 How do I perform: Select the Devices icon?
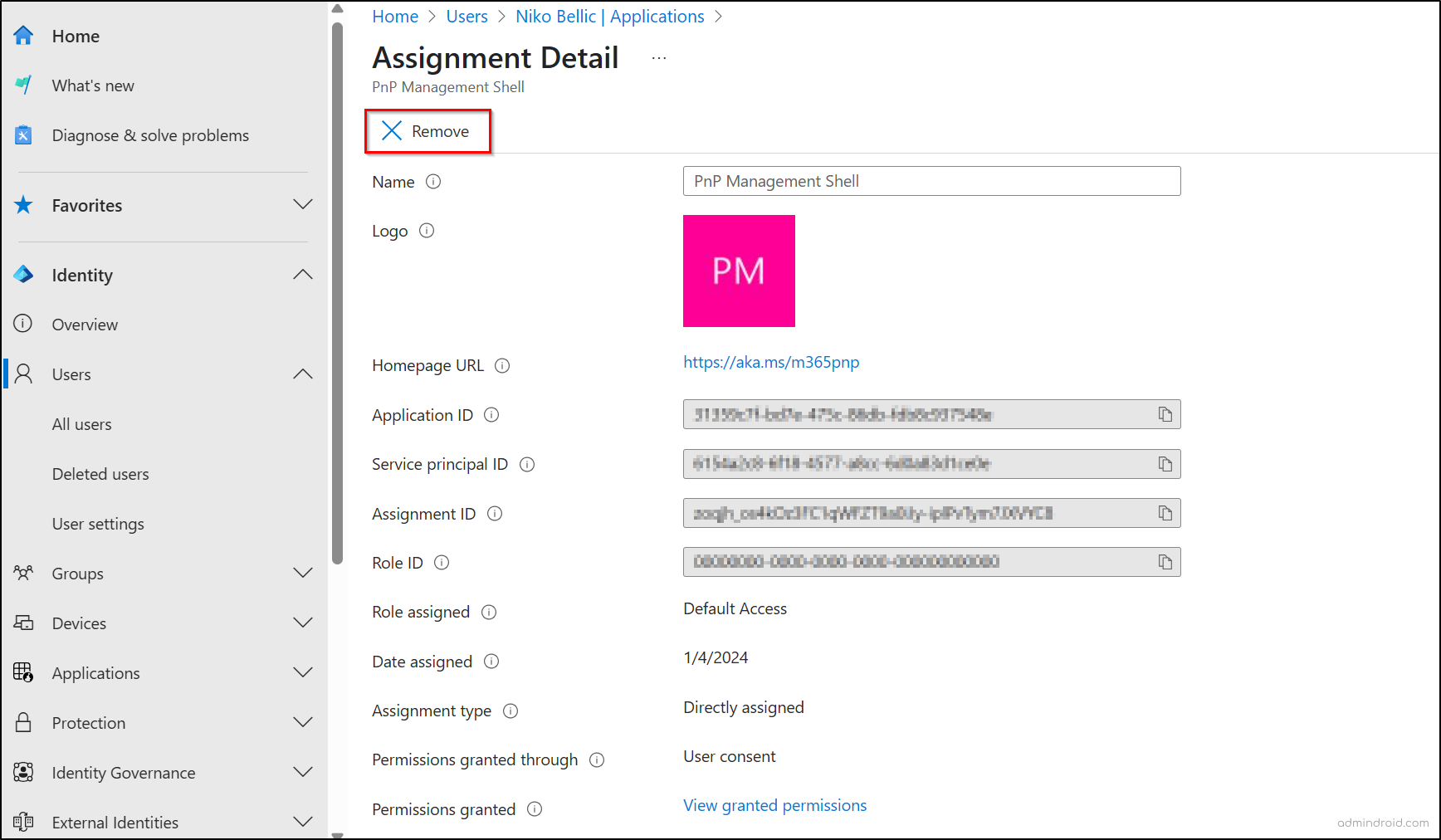pyautogui.click(x=23, y=623)
